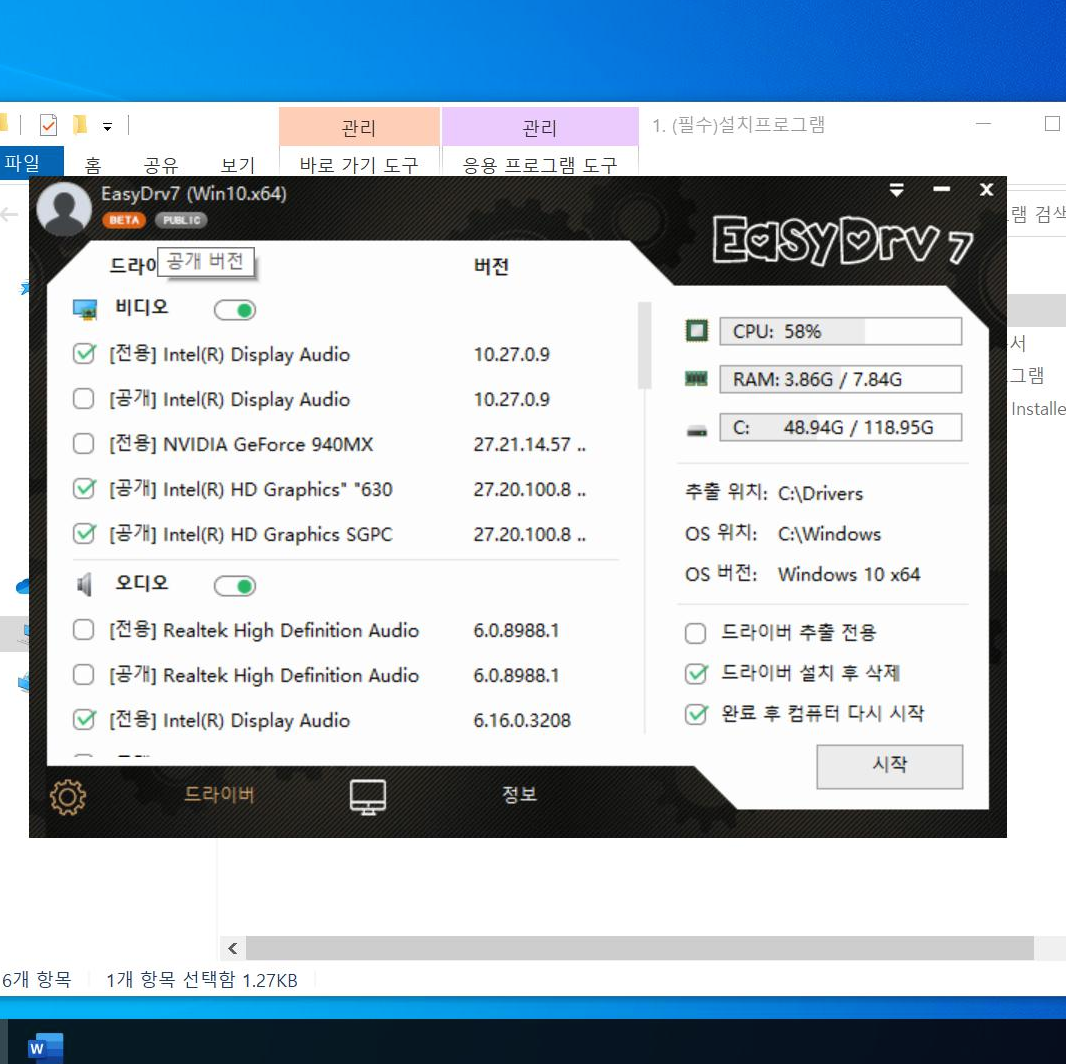Switch to the 정보 tab
The width and height of the screenshot is (1066, 1064).
(519, 794)
